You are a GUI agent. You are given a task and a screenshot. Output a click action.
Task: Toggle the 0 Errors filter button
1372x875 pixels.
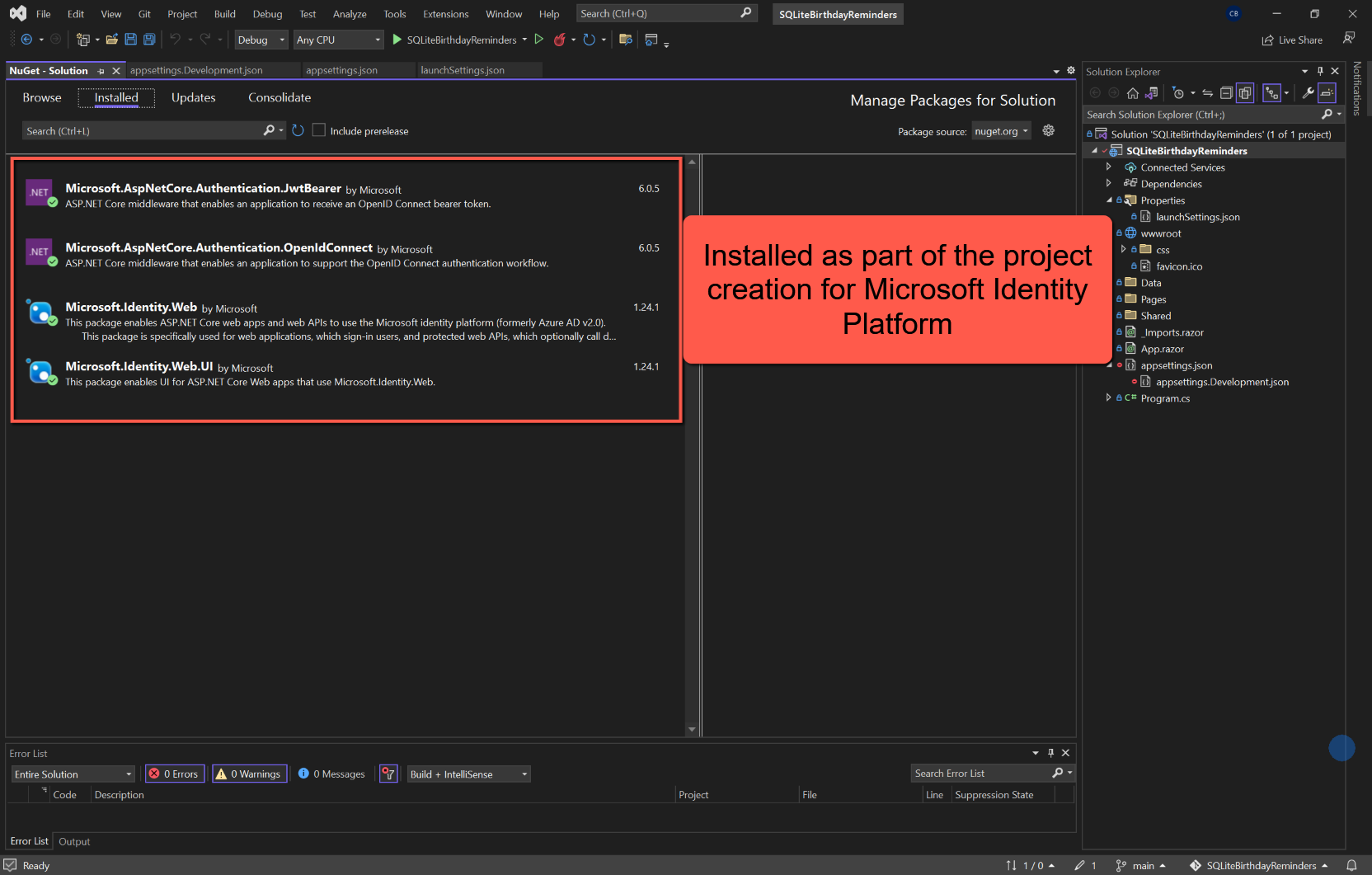pyautogui.click(x=174, y=774)
